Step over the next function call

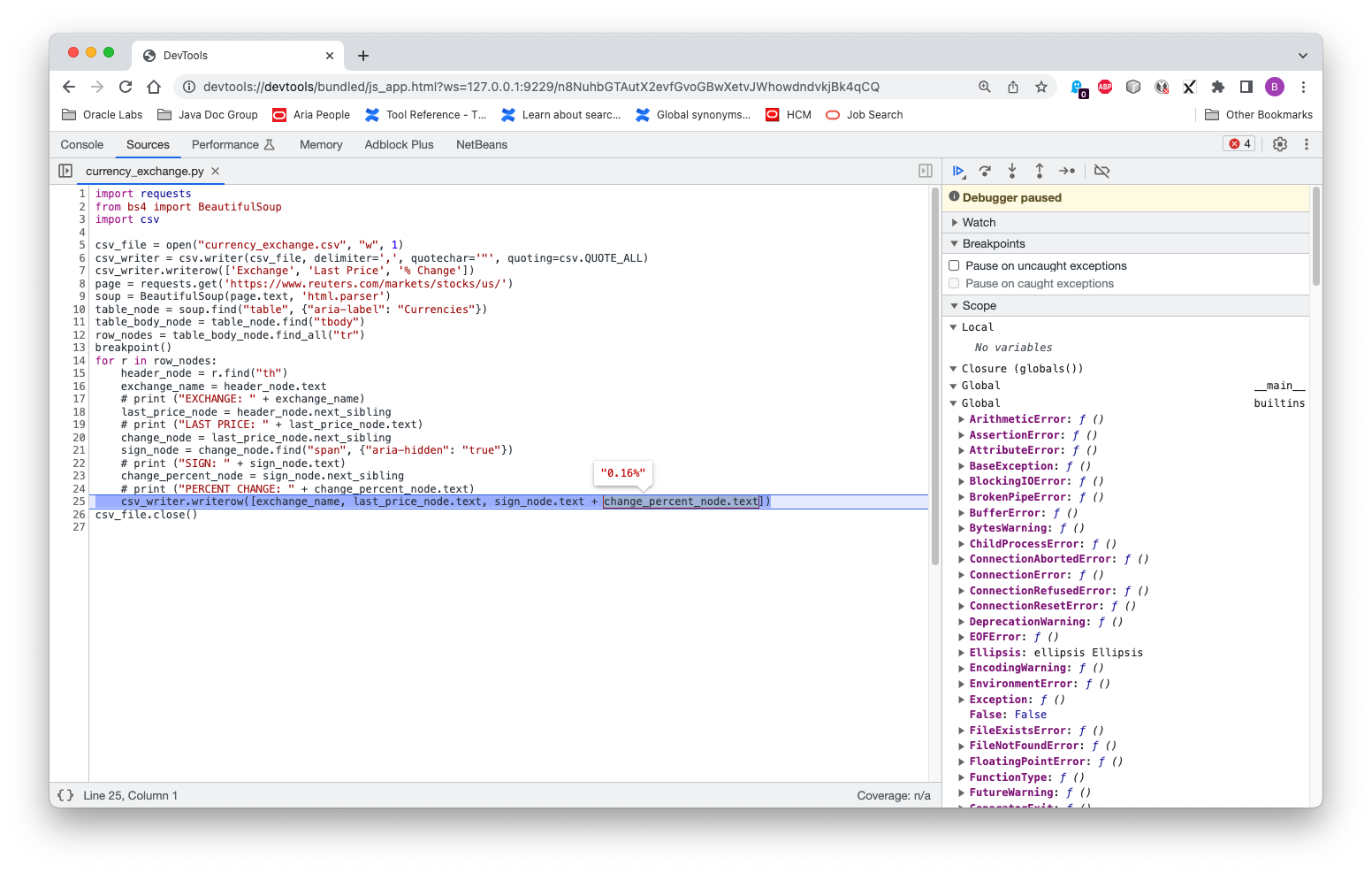click(x=986, y=171)
